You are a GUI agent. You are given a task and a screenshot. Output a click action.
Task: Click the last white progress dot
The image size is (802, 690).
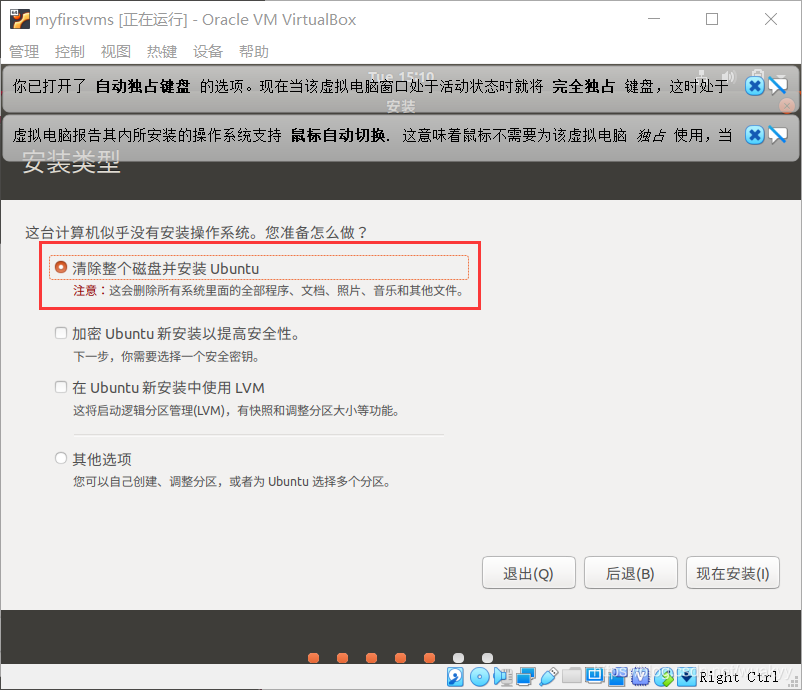[487, 658]
